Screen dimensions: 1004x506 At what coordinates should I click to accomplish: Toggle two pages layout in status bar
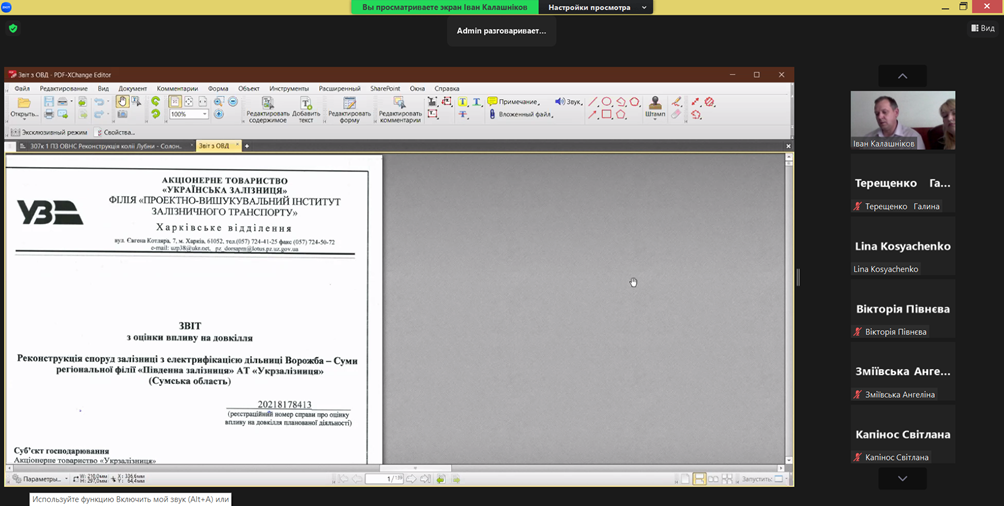(x=713, y=478)
